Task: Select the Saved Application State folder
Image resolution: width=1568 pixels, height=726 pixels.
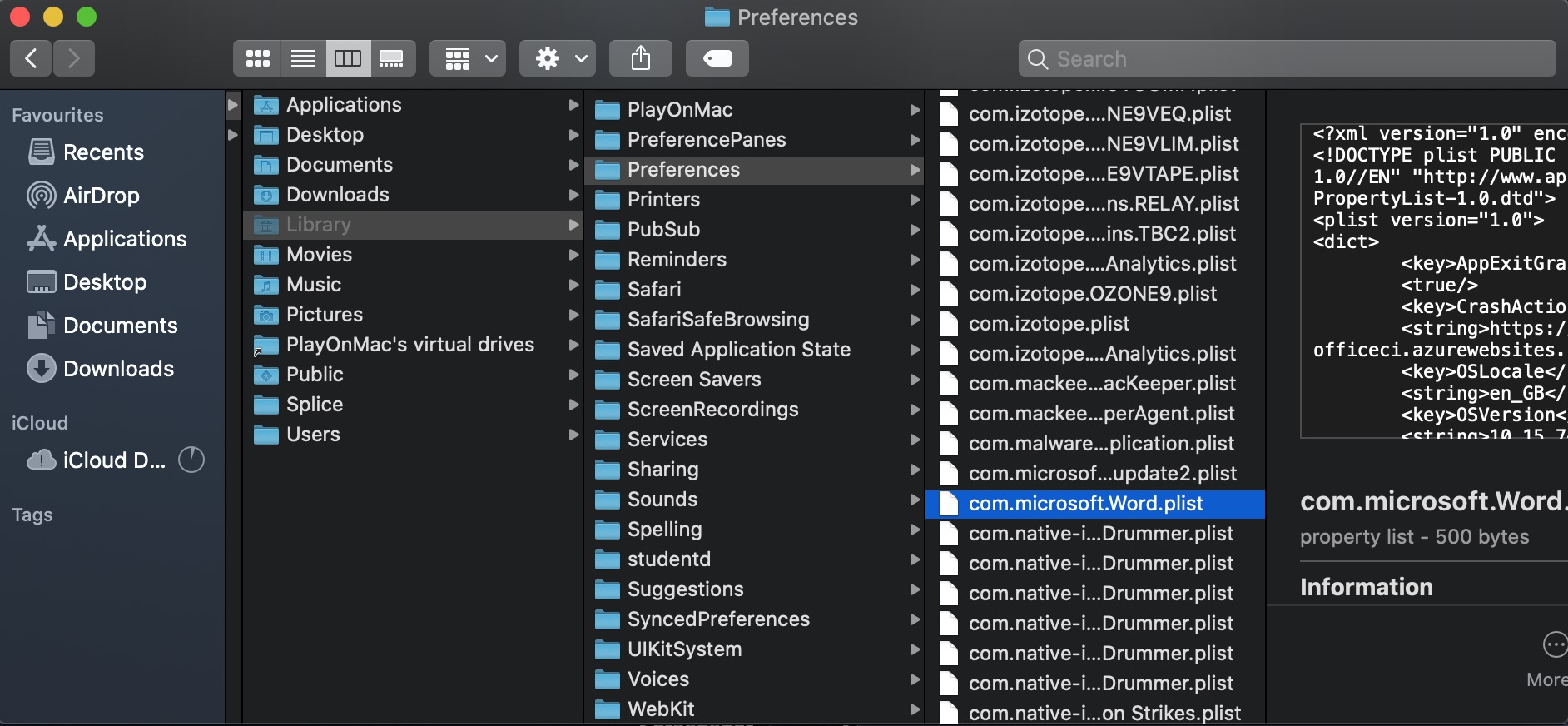Action: 754,350
